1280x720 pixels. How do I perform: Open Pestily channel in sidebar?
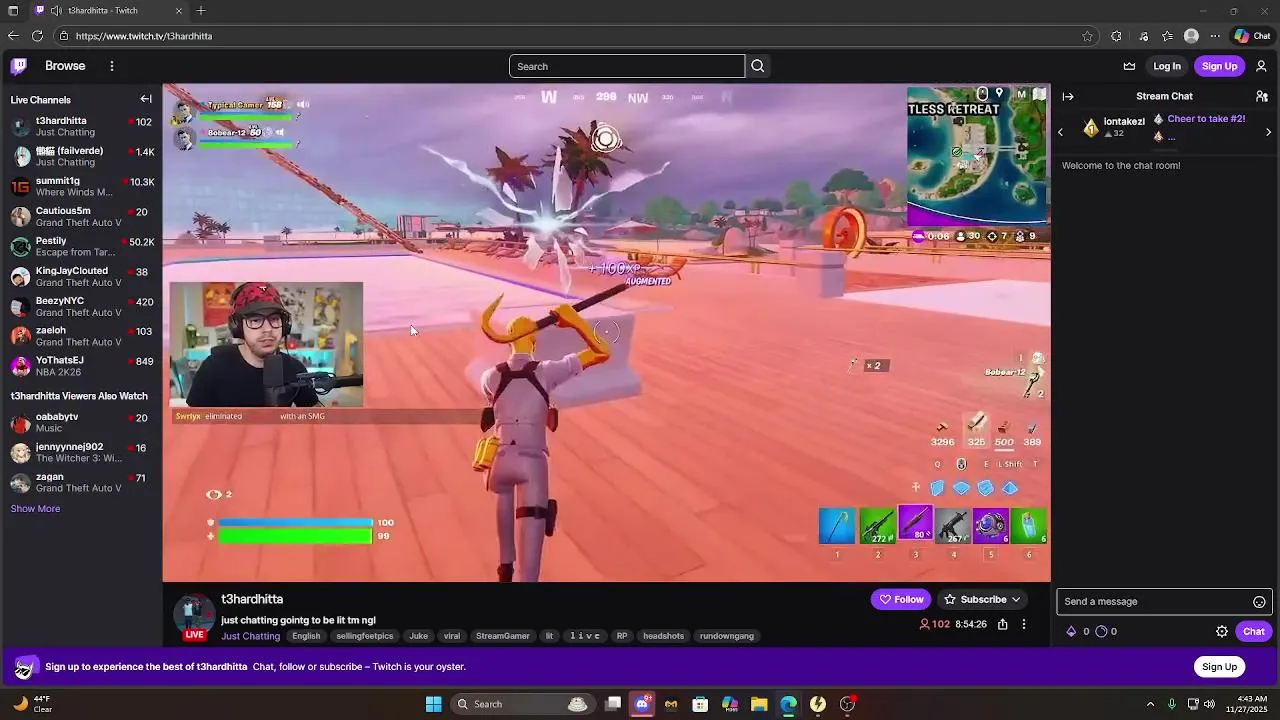point(81,246)
